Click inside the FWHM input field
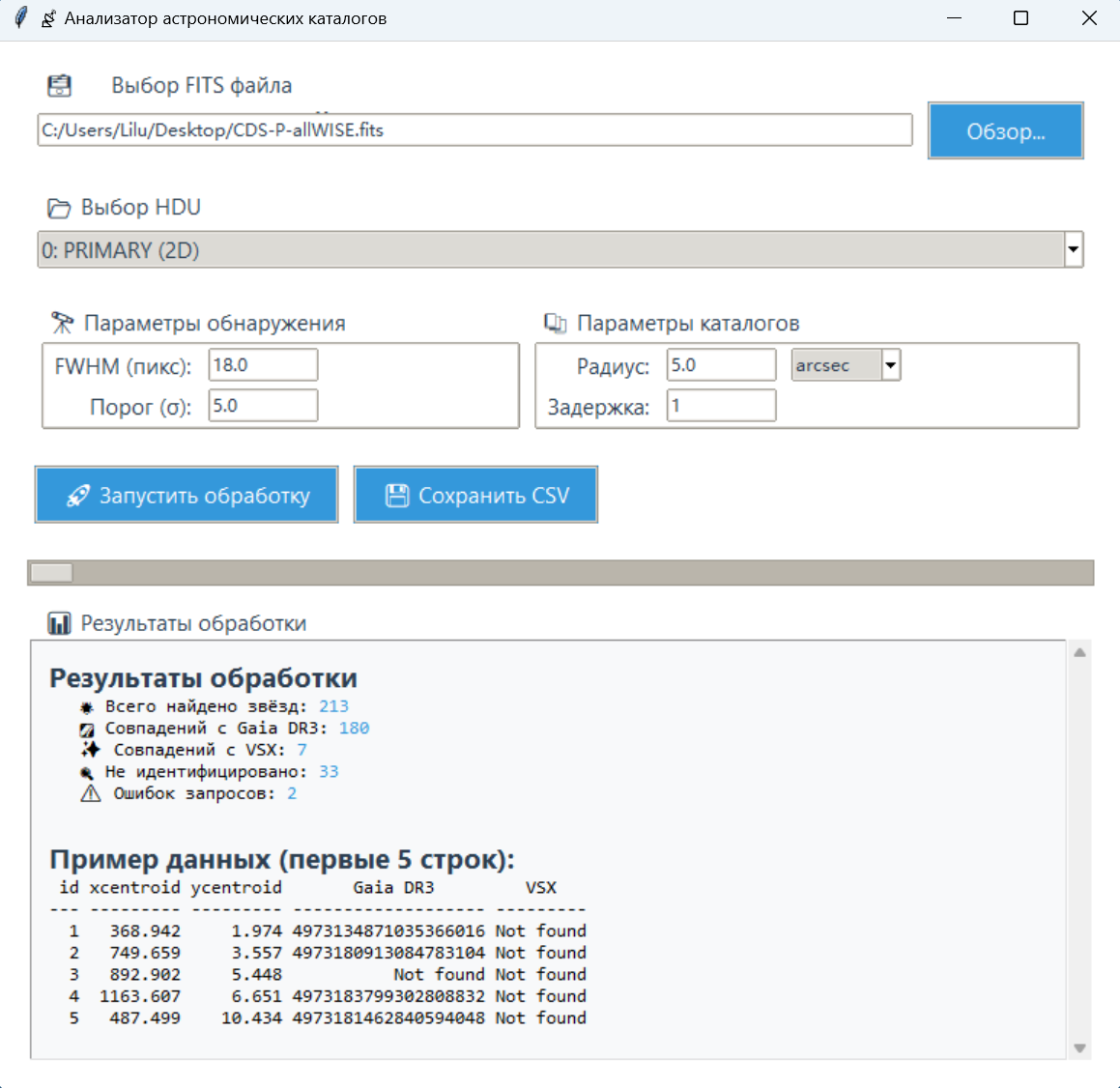 (261, 364)
